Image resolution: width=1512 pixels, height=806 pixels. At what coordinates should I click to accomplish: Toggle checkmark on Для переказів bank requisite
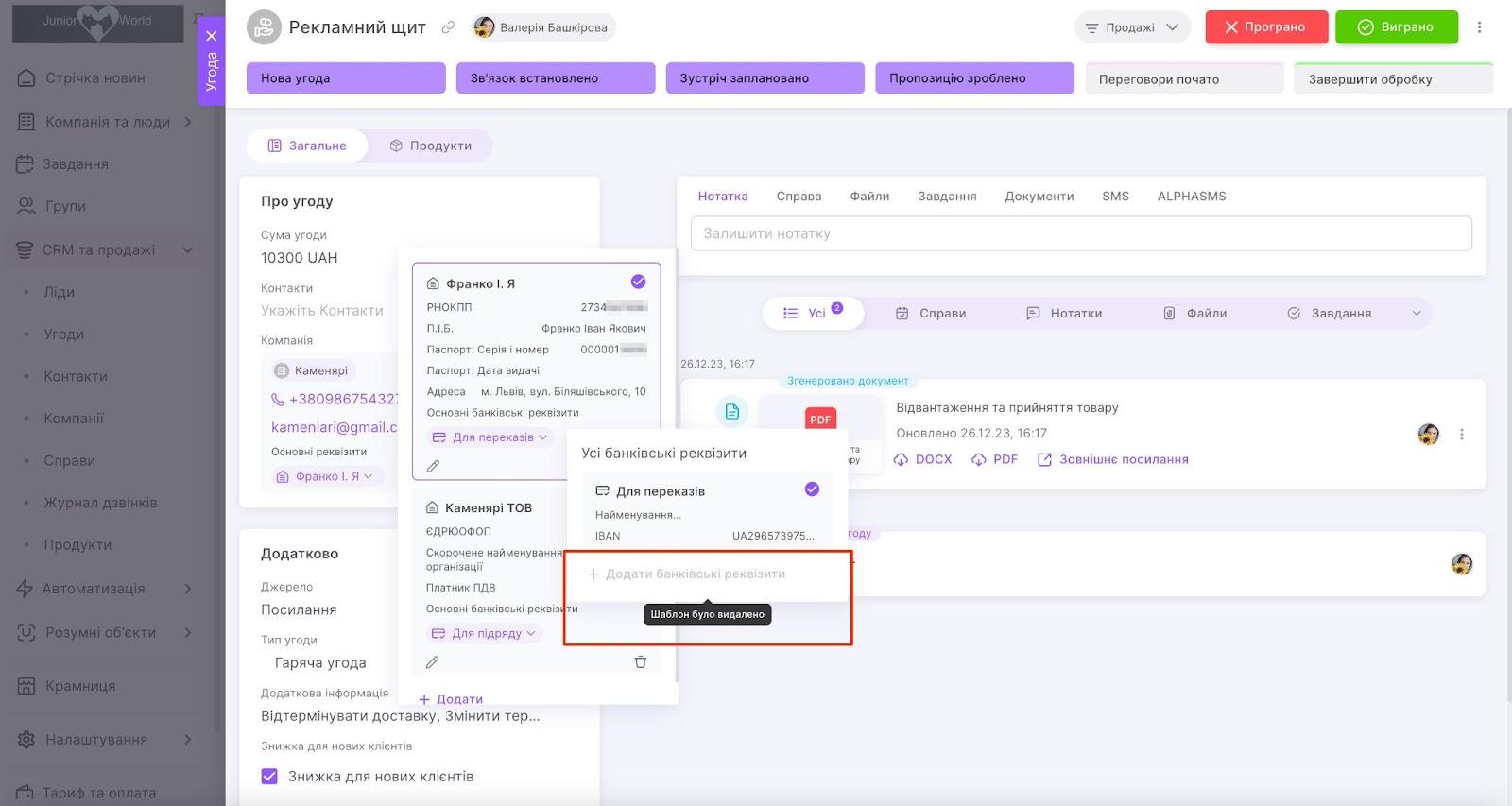812,489
